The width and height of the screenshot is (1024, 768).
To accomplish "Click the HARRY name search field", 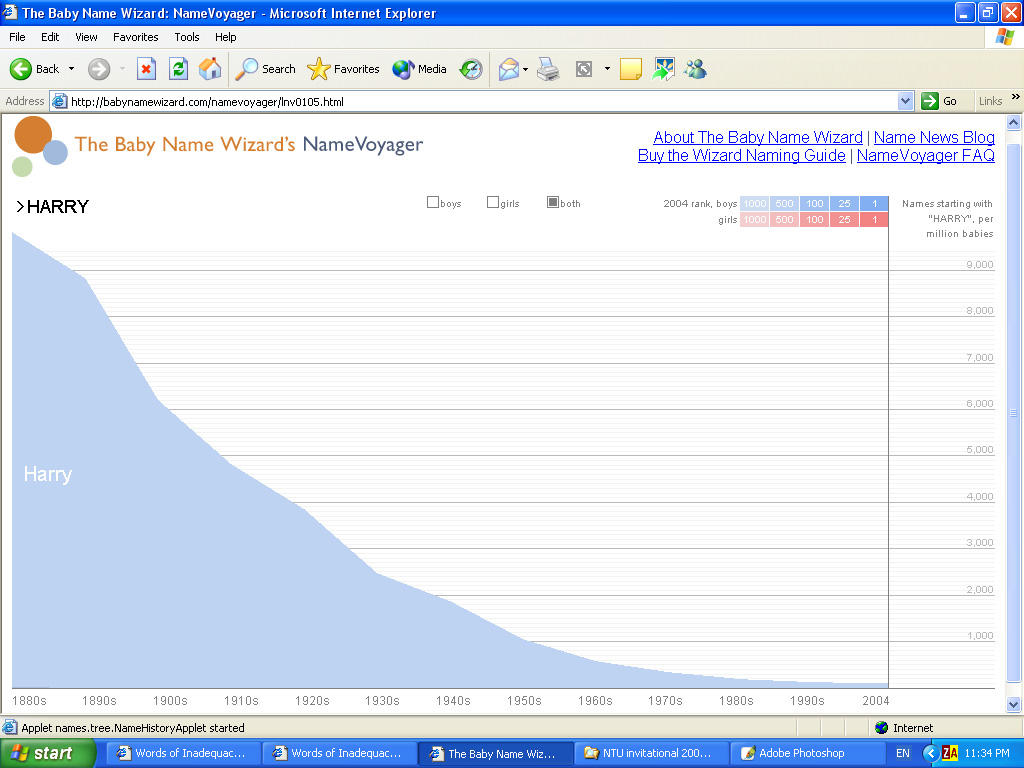I will click(x=57, y=206).
